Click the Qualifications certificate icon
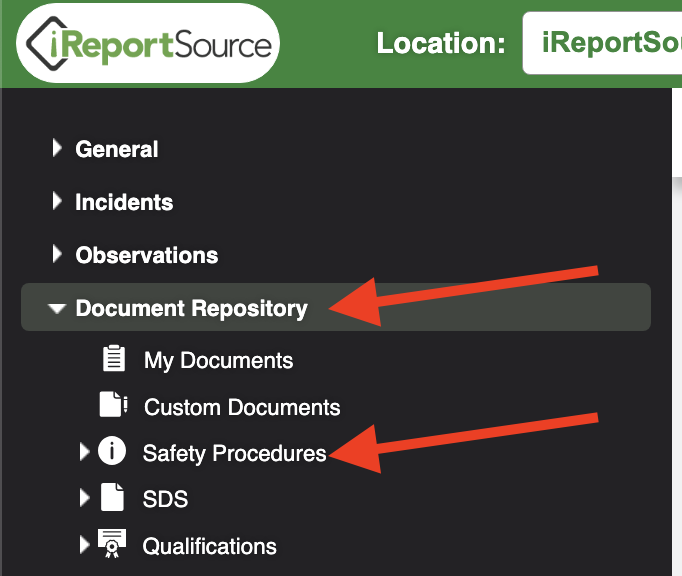The image size is (682, 576). (112, 544)
